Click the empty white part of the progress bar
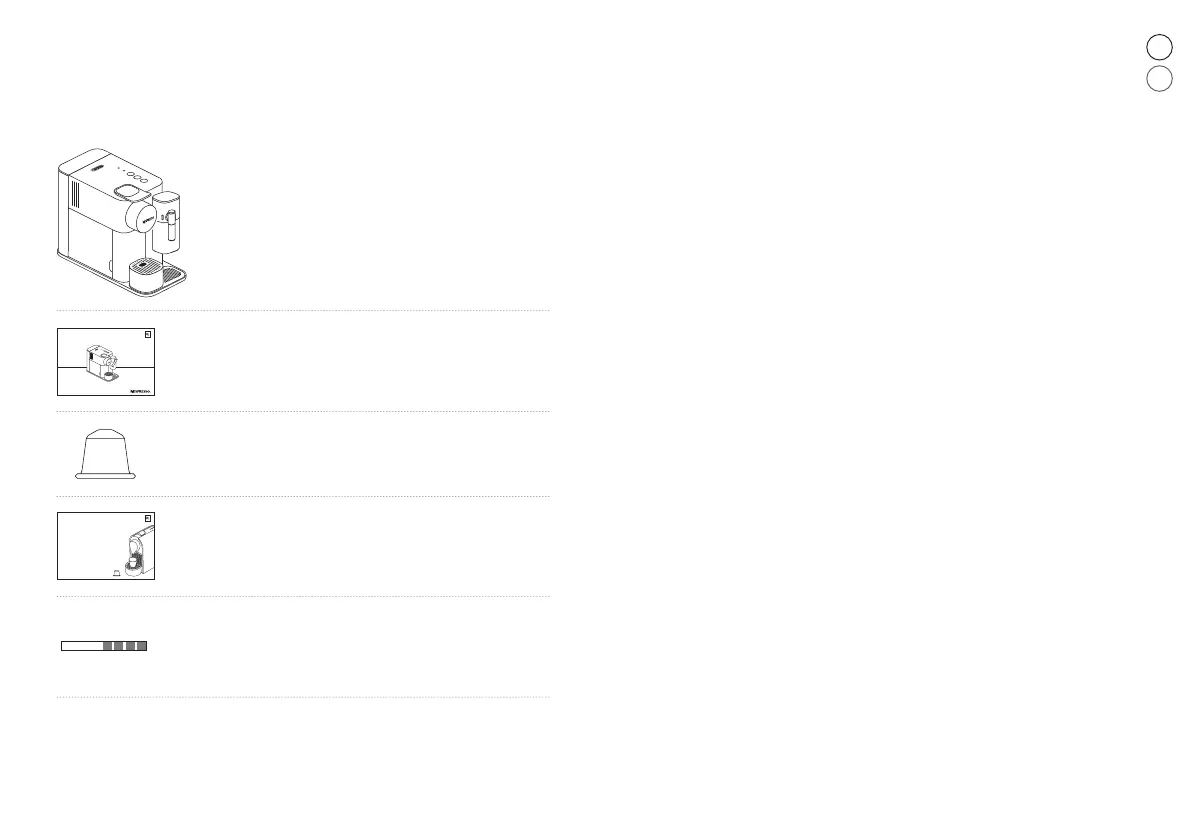Screen dimensions: 1191x839 (82, 646)
